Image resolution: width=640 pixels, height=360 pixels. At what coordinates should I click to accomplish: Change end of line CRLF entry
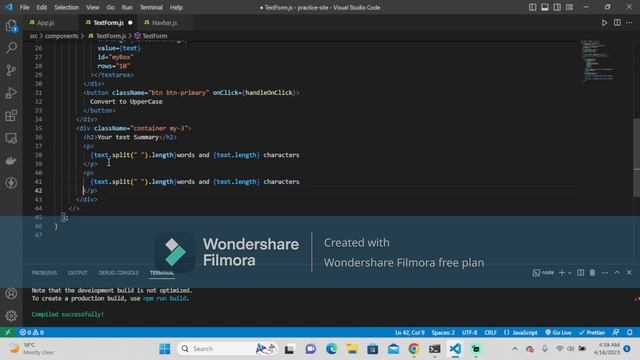[490, 332]
